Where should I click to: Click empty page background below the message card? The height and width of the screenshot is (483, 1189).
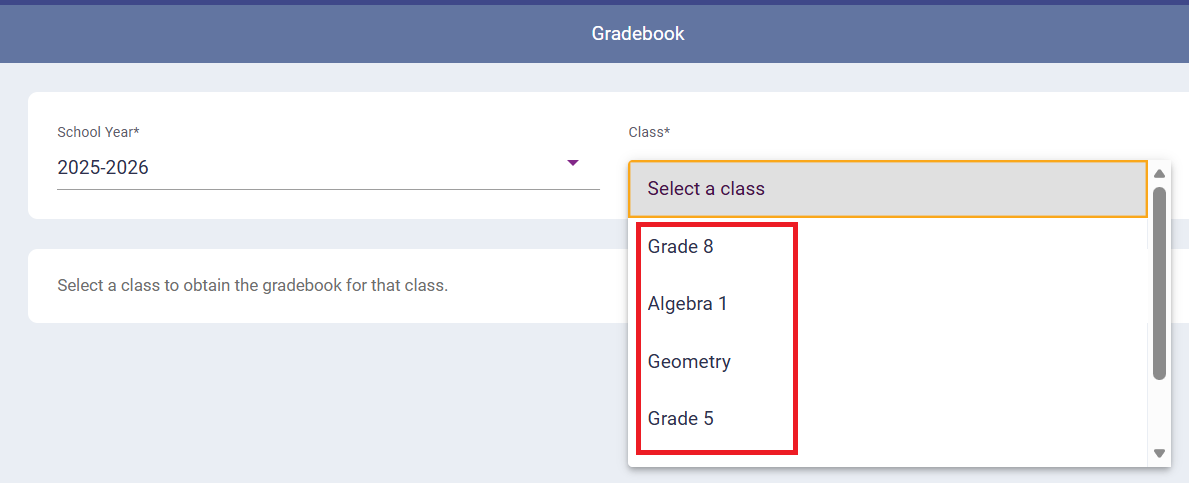pyautogui.click(x=300, y=400)
